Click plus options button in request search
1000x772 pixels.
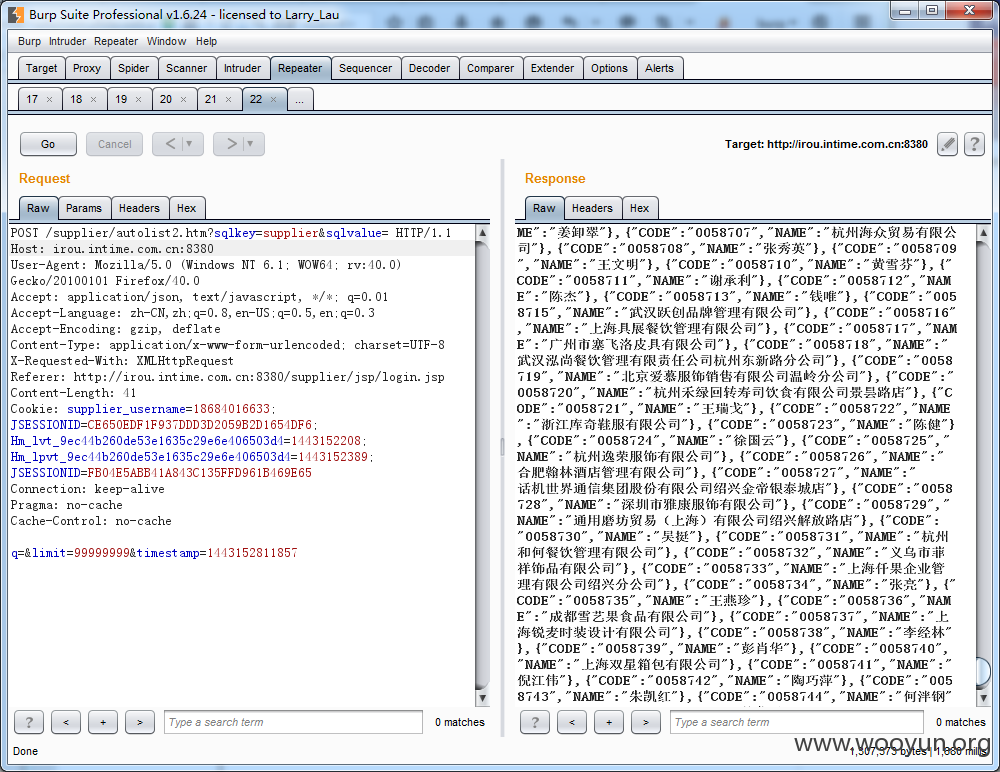[x=103, y=722]
